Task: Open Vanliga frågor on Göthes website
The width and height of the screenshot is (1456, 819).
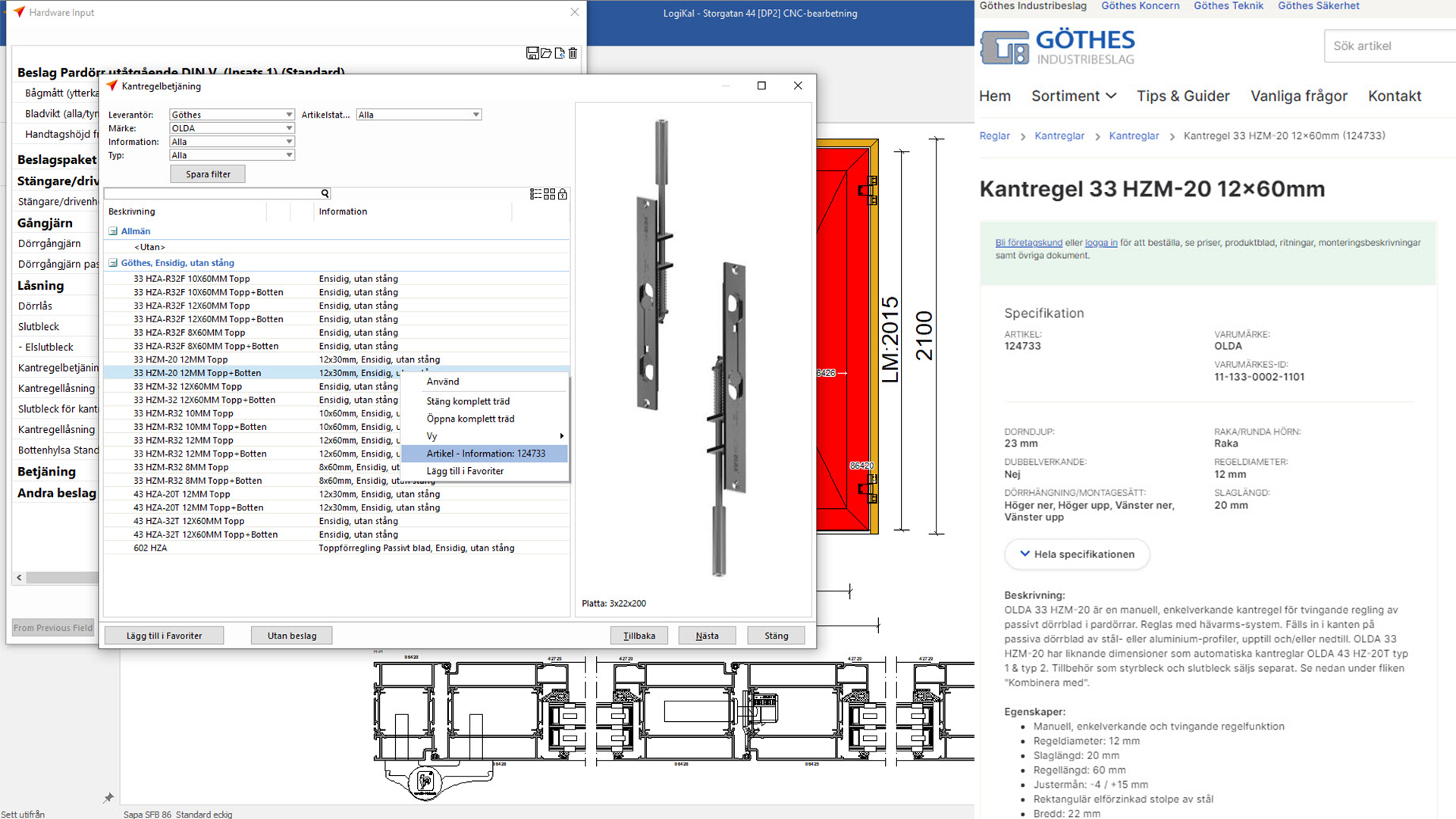Action: [x=1299, y=96]
